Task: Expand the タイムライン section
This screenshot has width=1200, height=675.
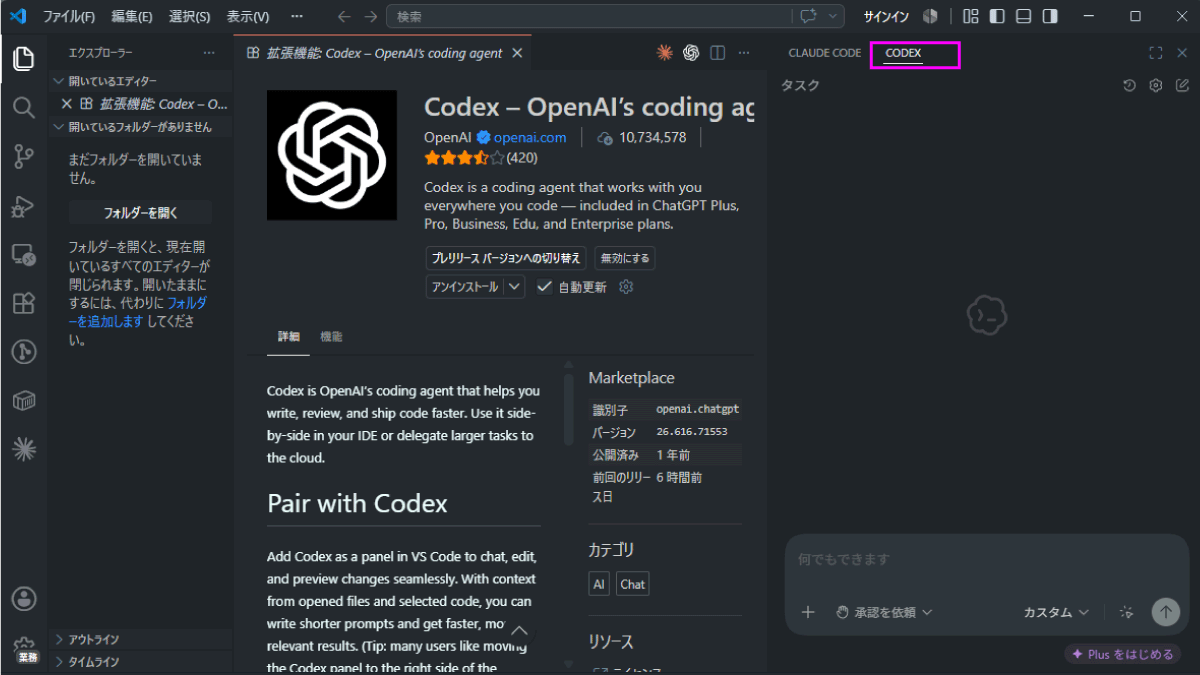Action: pos(140,662)
